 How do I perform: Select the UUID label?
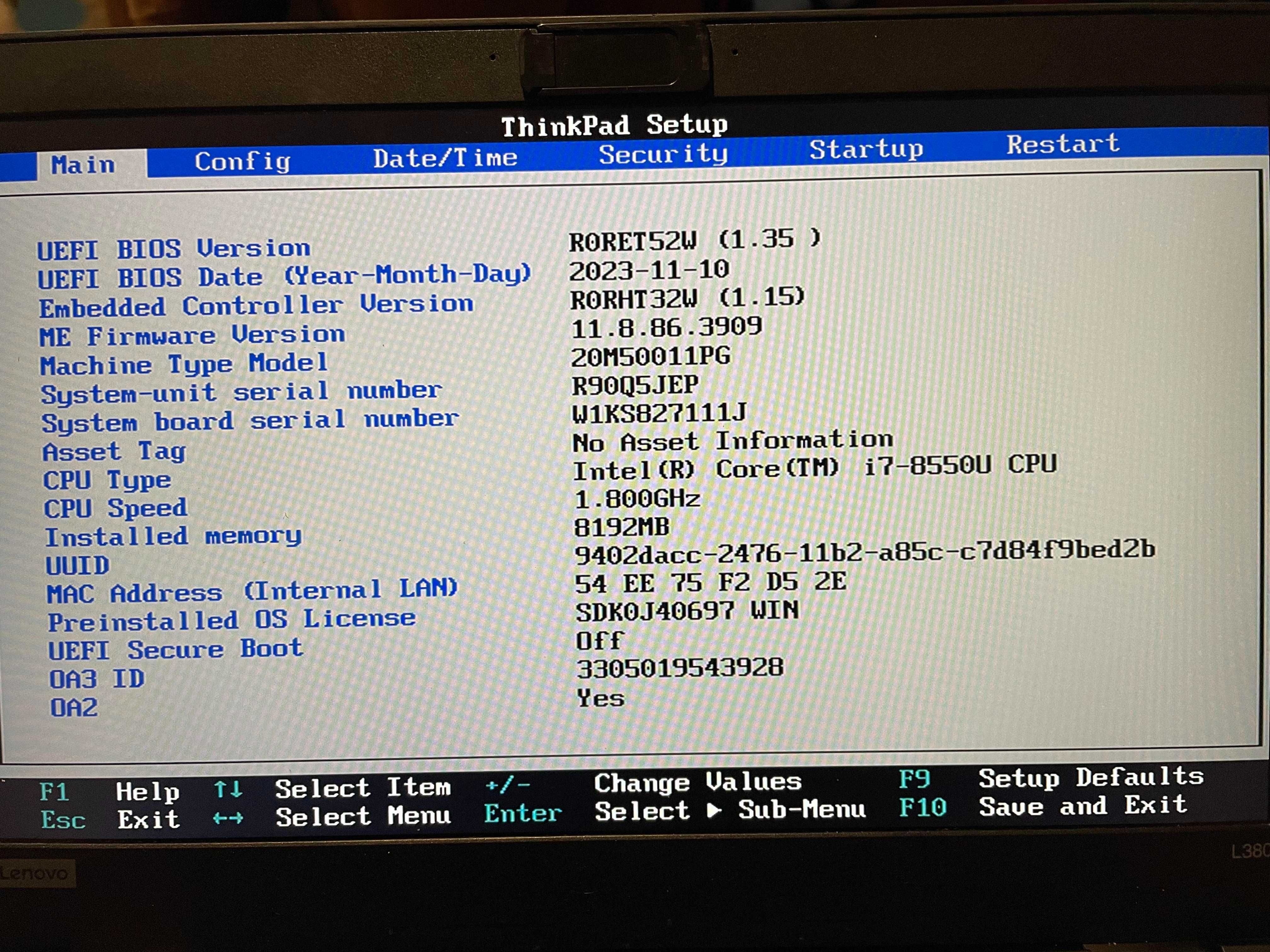pos(77,566)
